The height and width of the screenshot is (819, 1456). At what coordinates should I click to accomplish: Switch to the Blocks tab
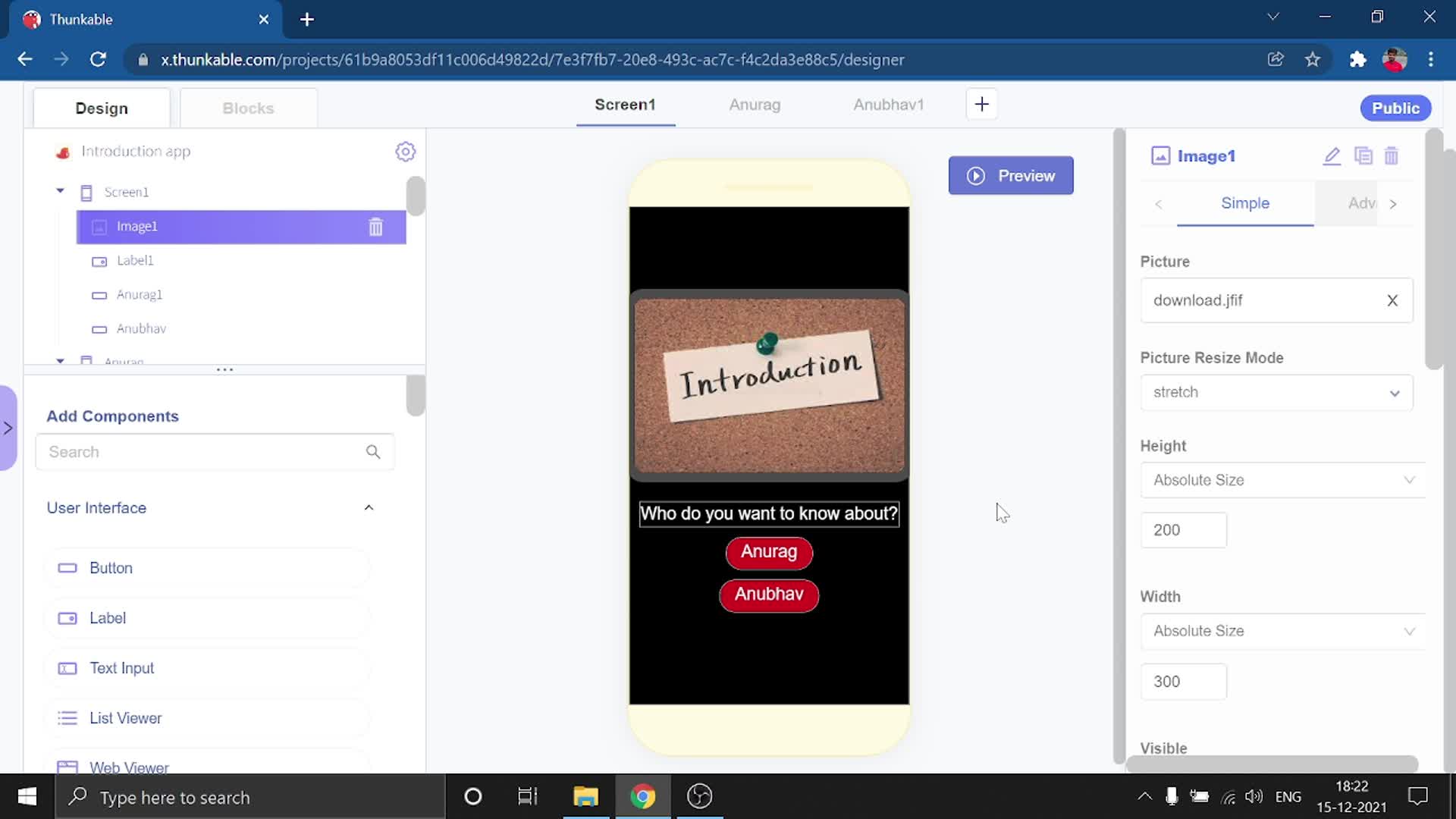click(248, 108)
